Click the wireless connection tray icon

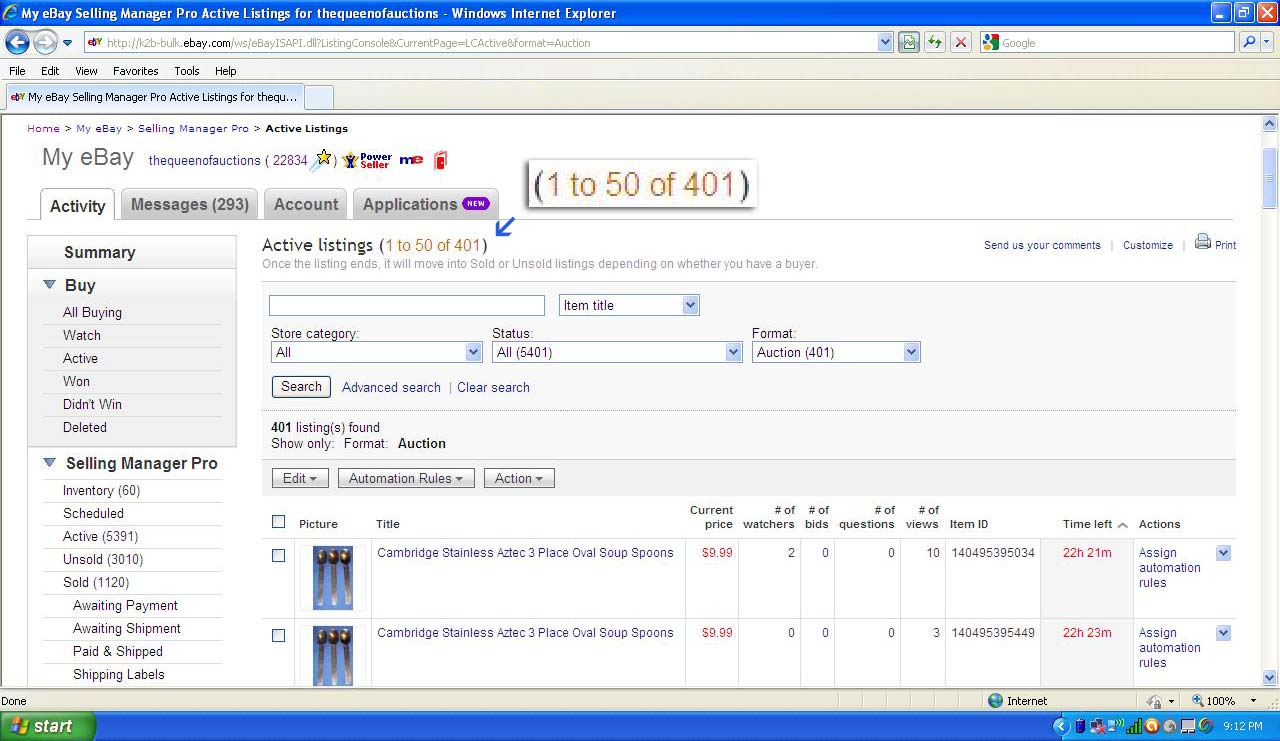point(1116,726)
